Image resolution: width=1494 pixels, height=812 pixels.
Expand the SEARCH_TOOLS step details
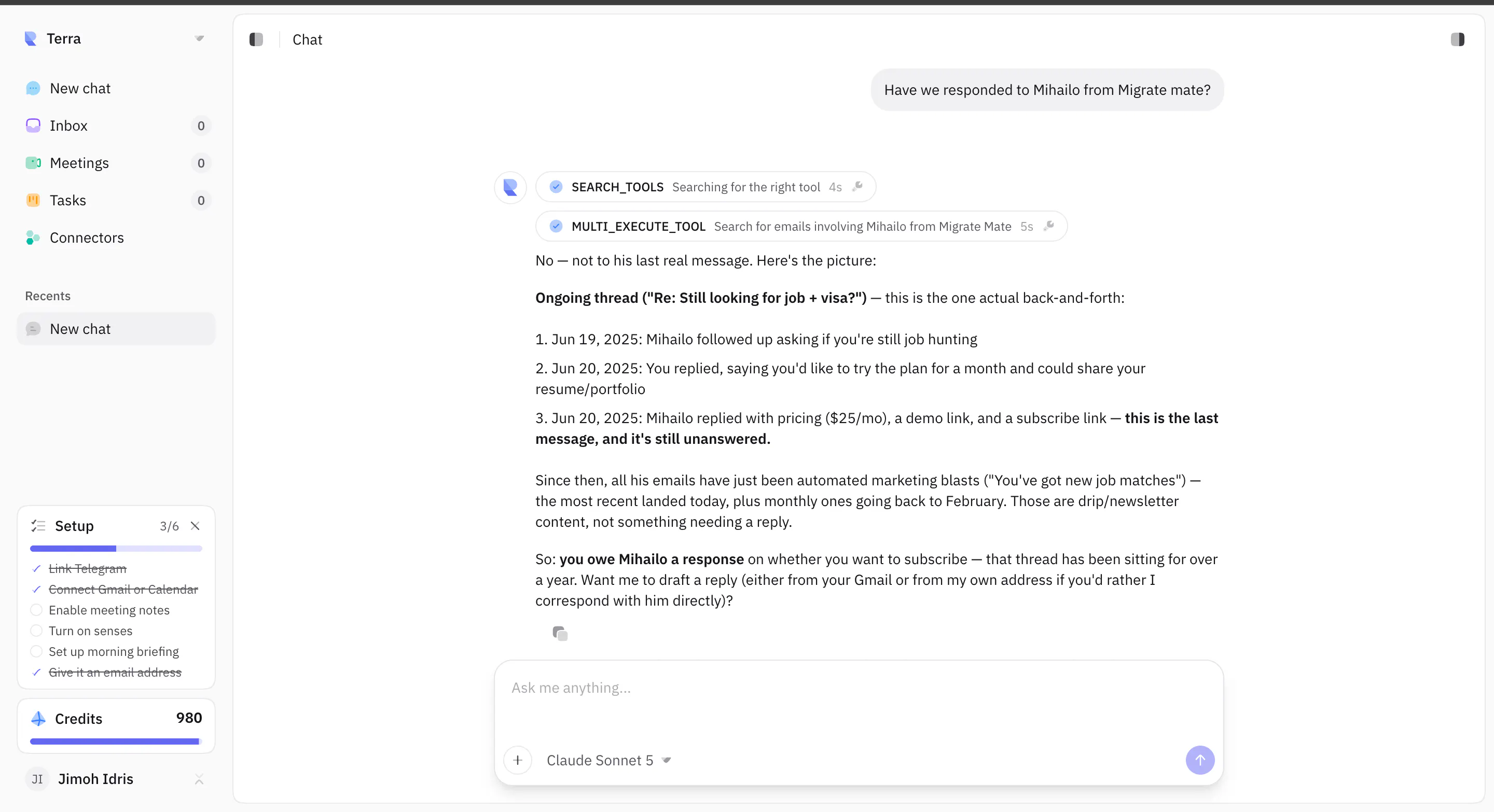pos(706,187)
